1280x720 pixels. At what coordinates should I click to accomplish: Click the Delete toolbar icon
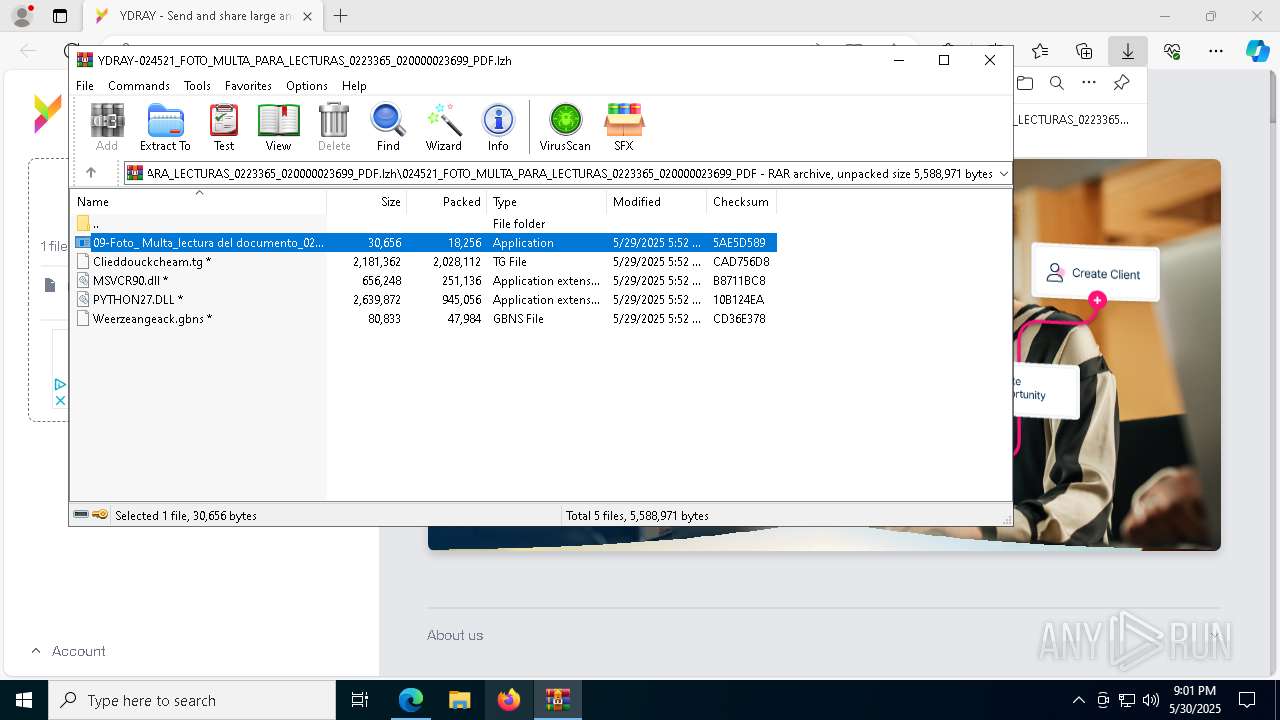point(334,127)
